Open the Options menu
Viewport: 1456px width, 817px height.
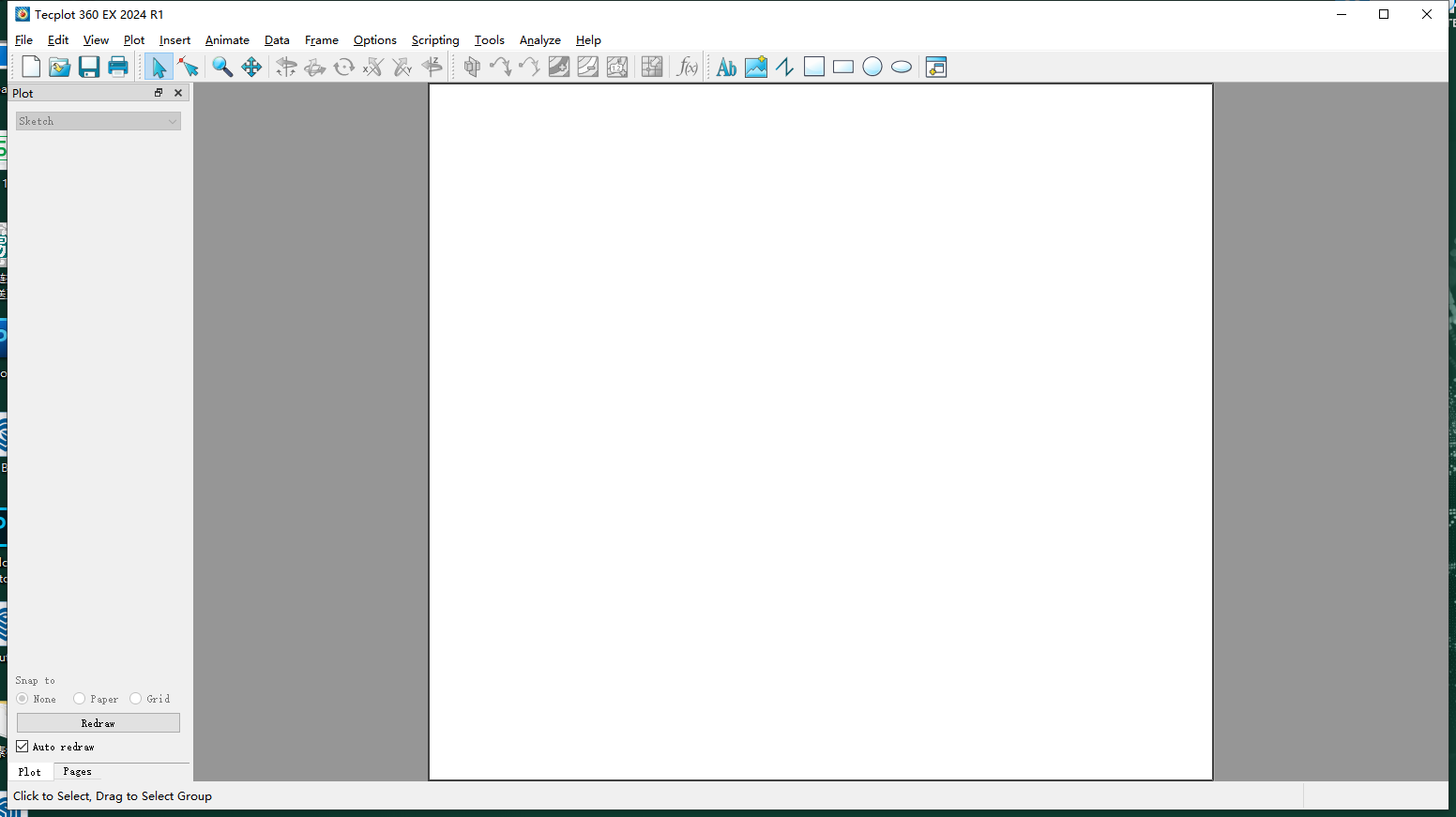[x=375, y=40]
